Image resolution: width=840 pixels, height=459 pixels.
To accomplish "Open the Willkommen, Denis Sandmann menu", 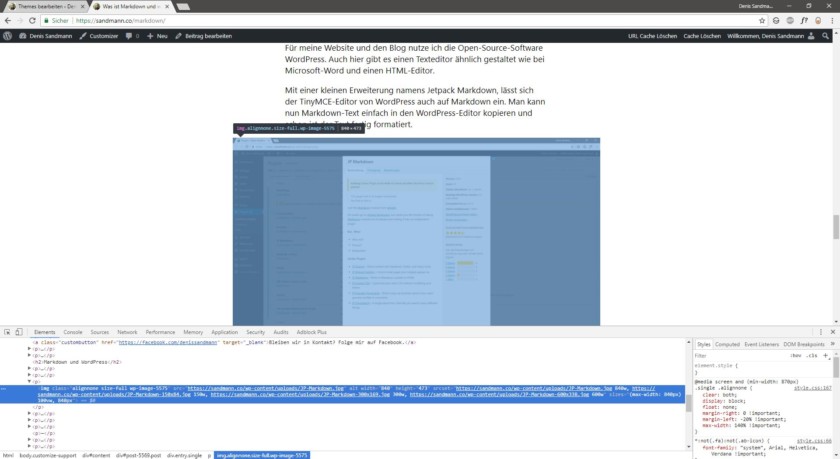I will tap(766, 36).
